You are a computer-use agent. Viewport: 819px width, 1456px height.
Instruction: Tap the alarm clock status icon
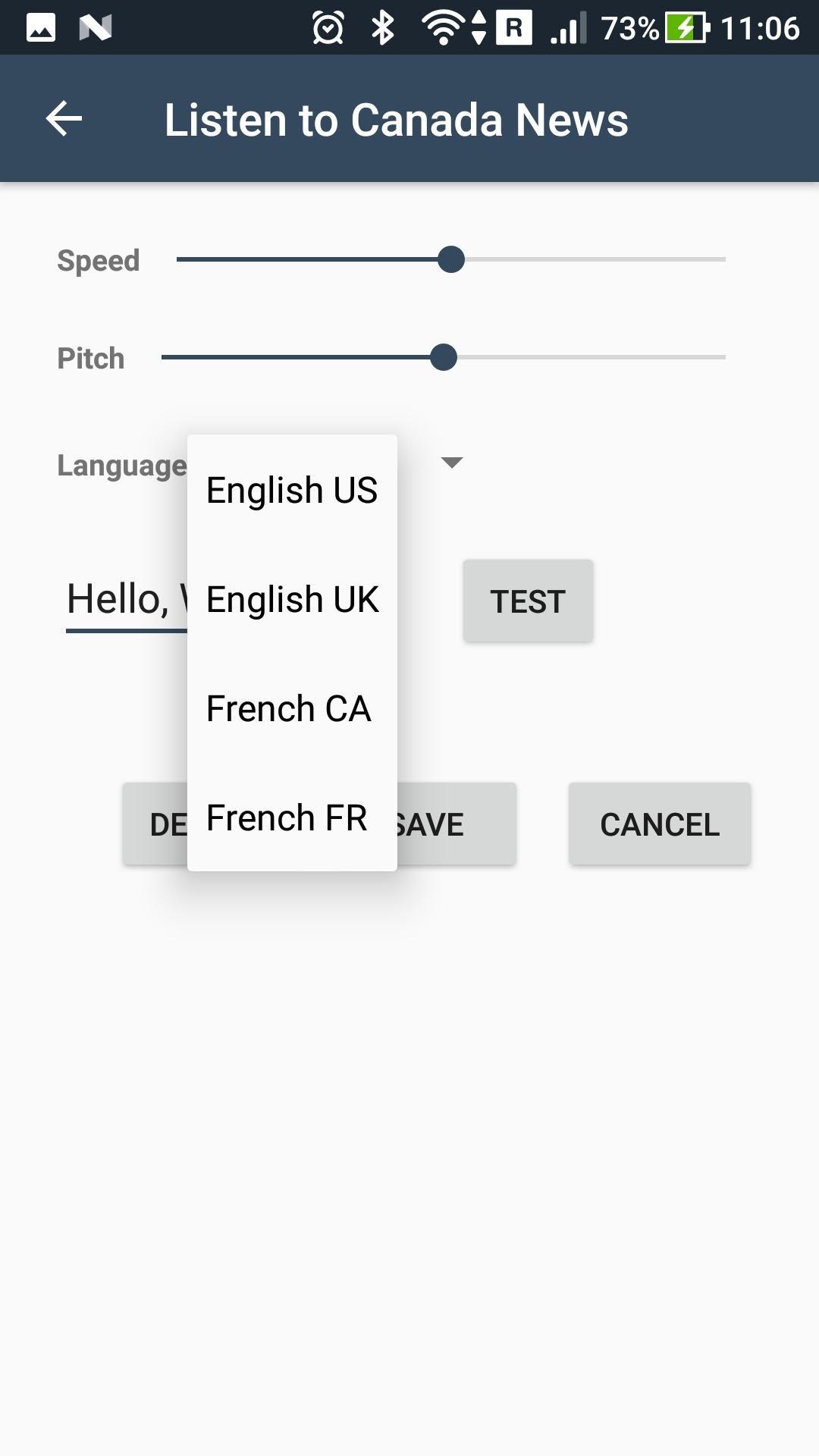(x=328, y=28)
